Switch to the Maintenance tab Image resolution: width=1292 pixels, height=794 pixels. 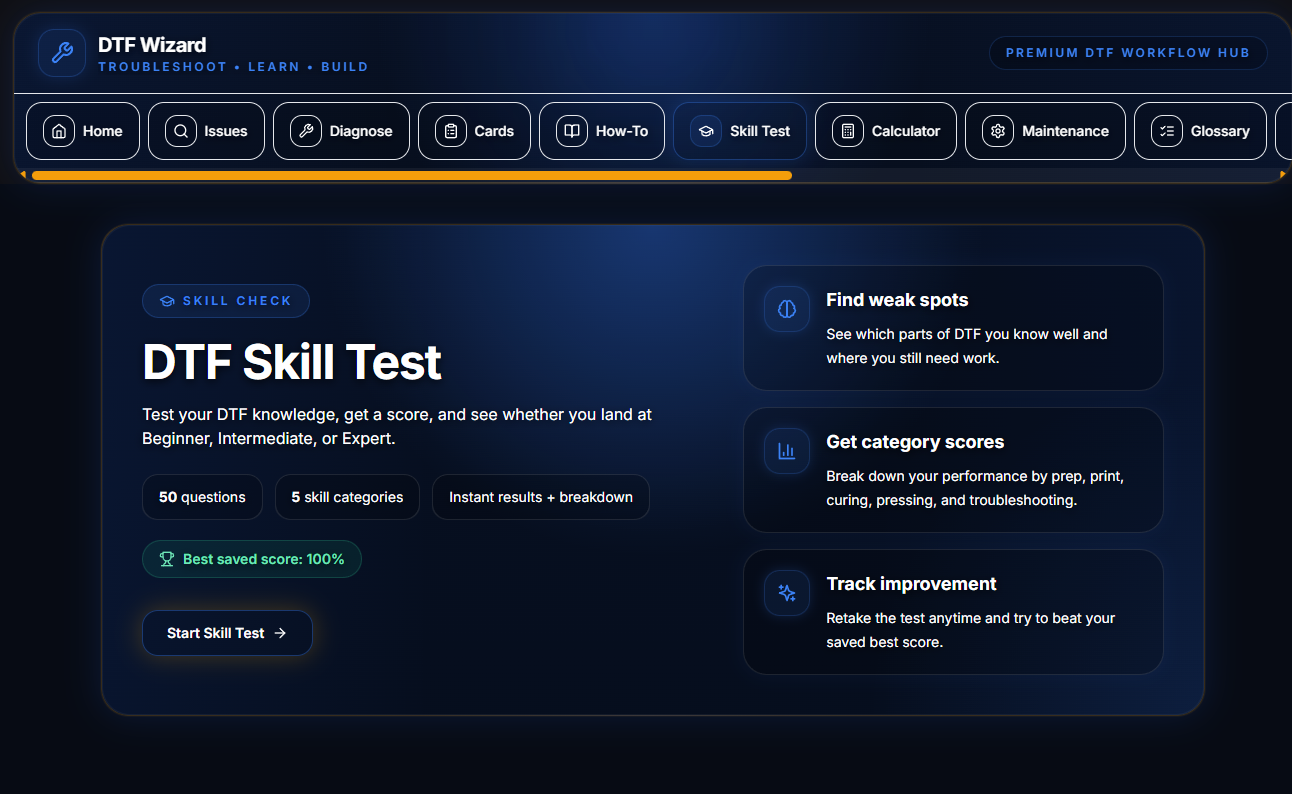(1045, 131)
